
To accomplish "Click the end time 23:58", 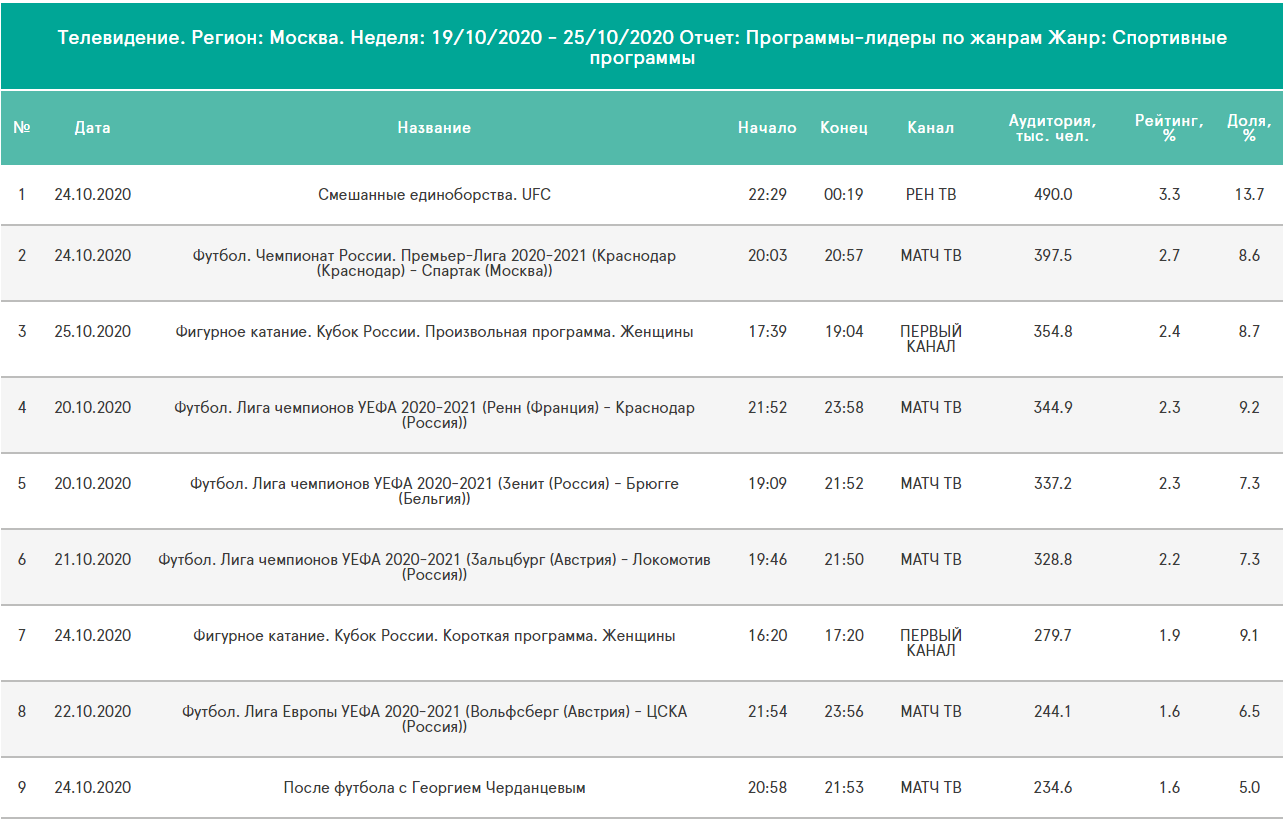I will (x=844, y=408).
